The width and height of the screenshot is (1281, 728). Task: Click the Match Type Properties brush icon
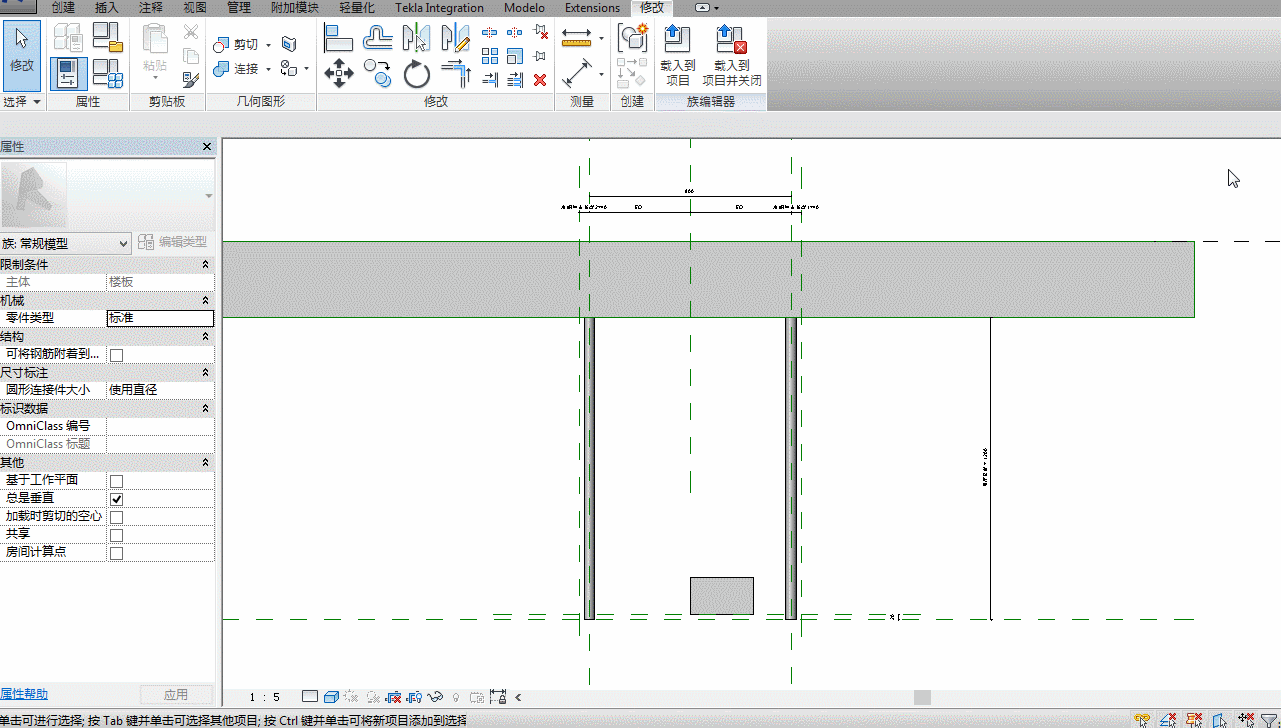pos(190,78)
